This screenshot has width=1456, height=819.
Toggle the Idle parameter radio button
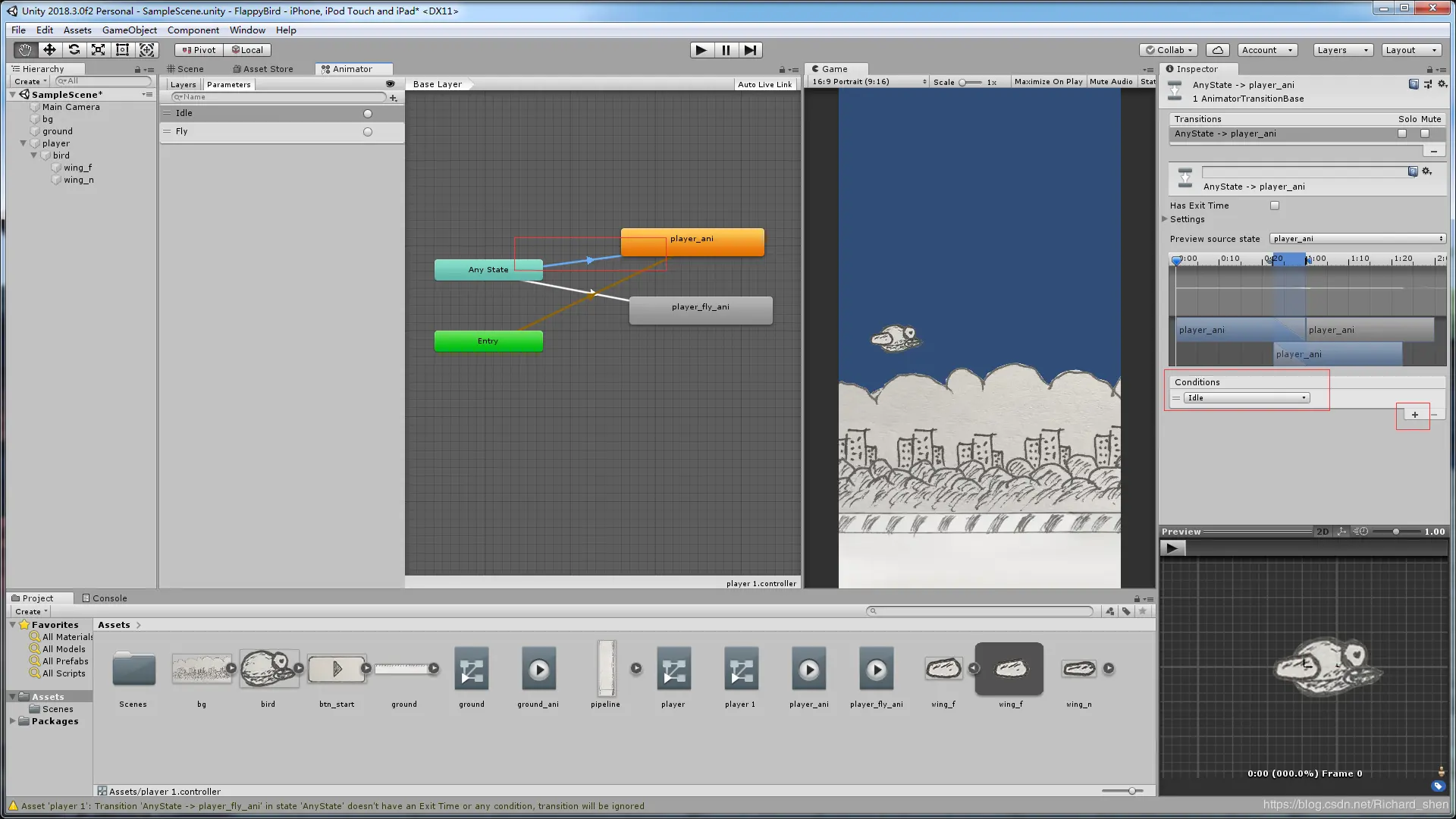point(368,114)
